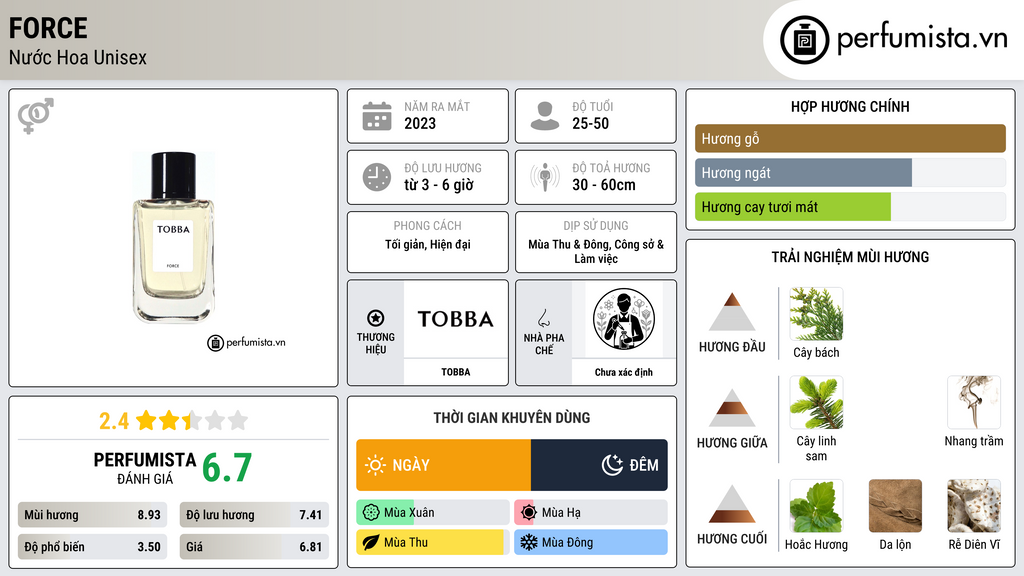The height and width of the screenshot is (576, 1024).
Task: Click the Giá 6.81 score bar
Action: (254, 547)
